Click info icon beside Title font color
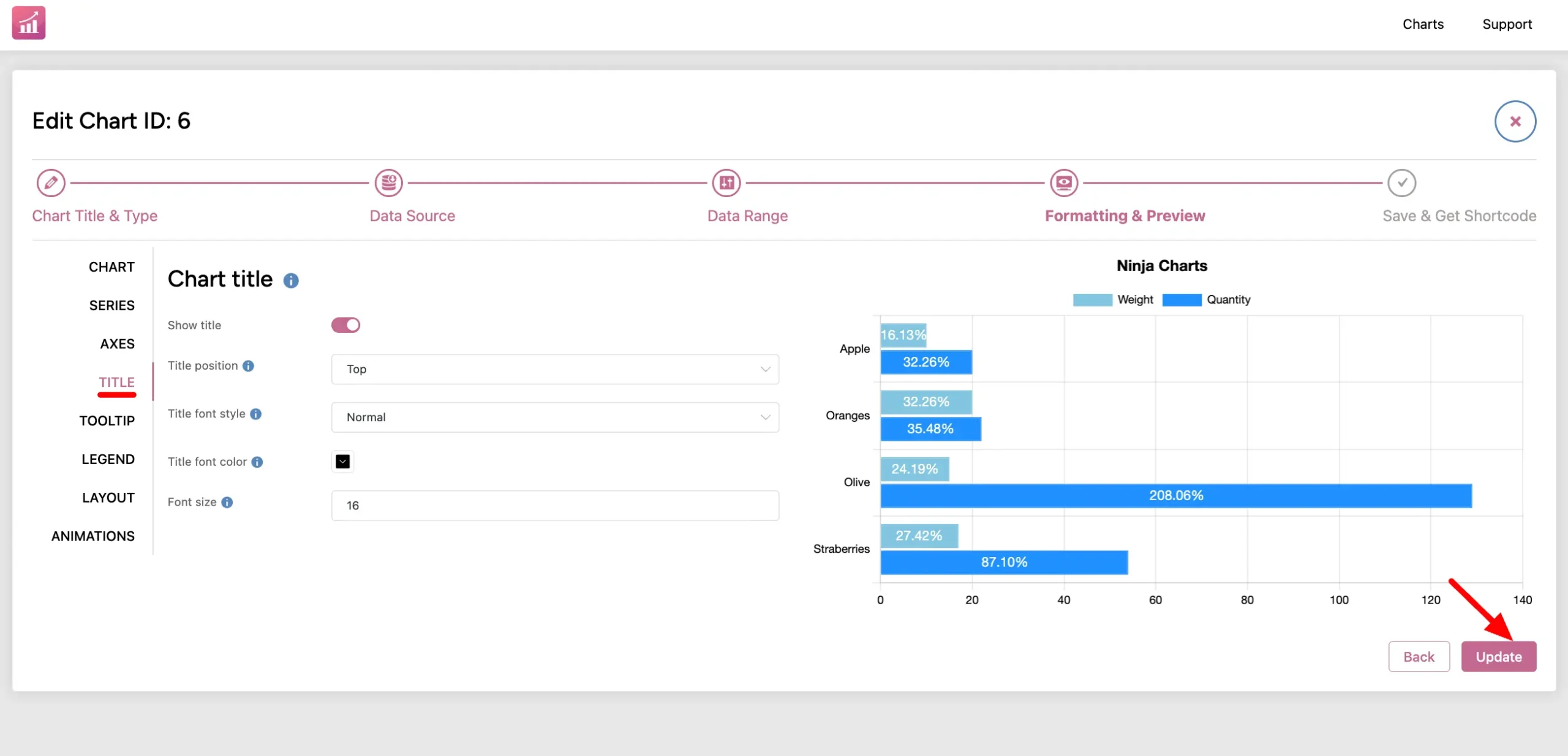The height and width of the screenshot is (756, 1568). pos(257,462)
